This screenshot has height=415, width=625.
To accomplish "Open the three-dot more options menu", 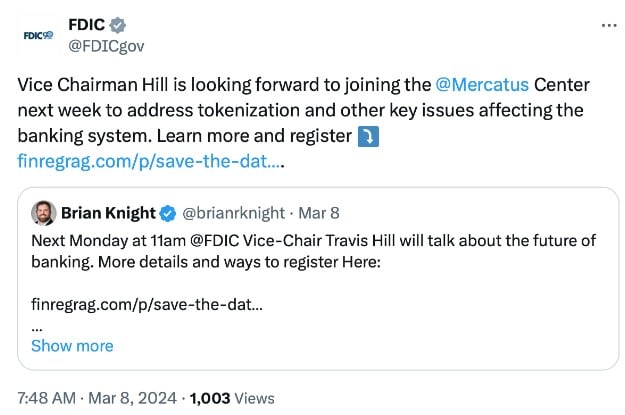I will pyautogui.click(x=609, y=25).
